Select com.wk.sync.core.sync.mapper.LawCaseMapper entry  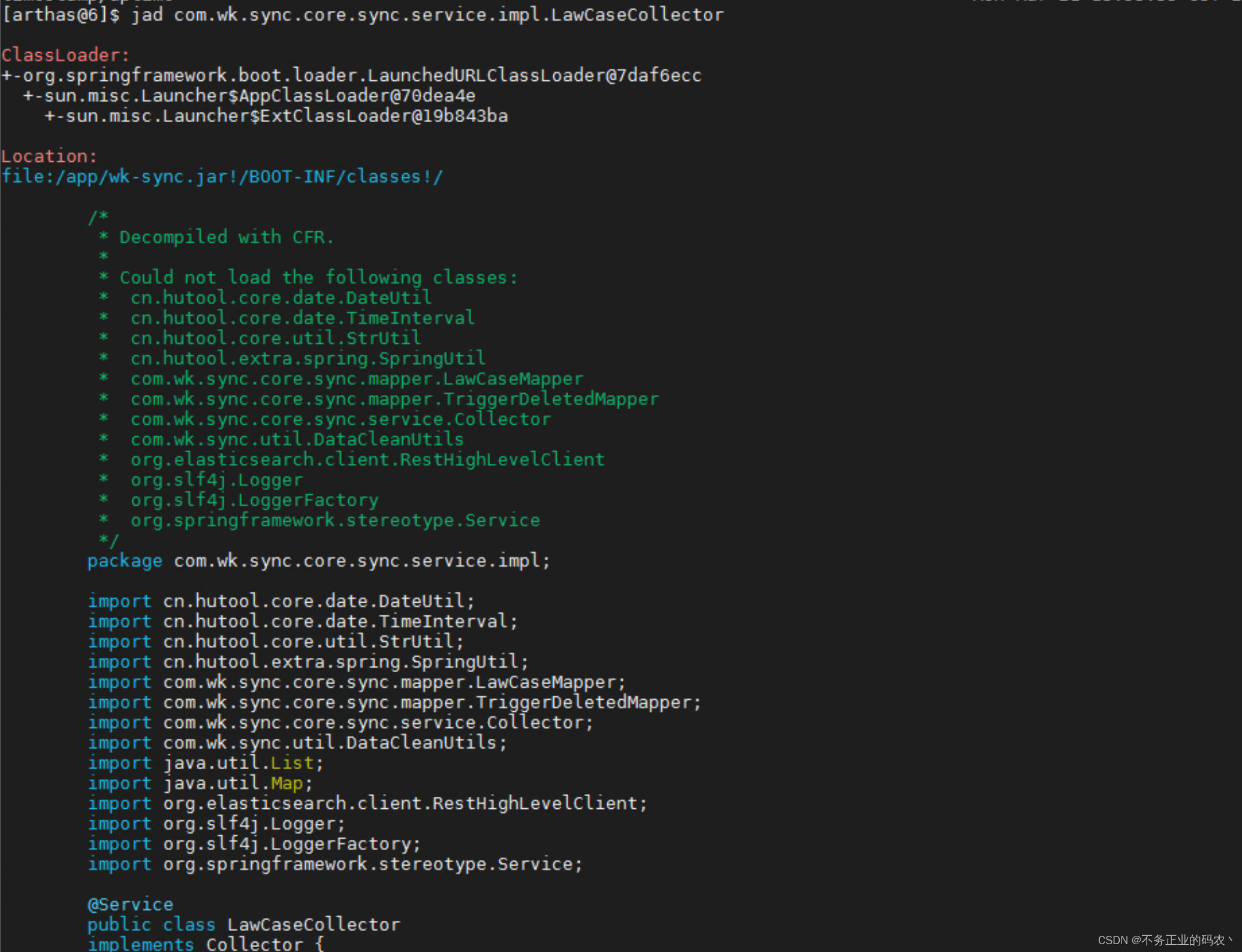356,378
